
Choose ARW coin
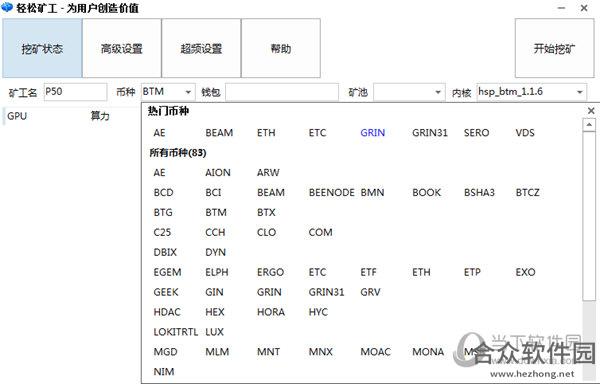click(268, 172)
